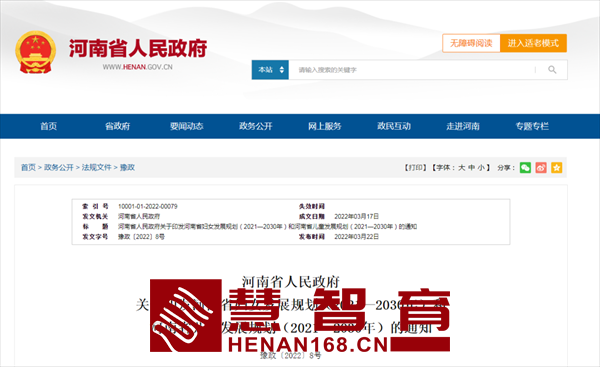The height and width of the screenshot is (367, 600).
Task: Click 无障碍阅读 button
Action: coord(471,43)
